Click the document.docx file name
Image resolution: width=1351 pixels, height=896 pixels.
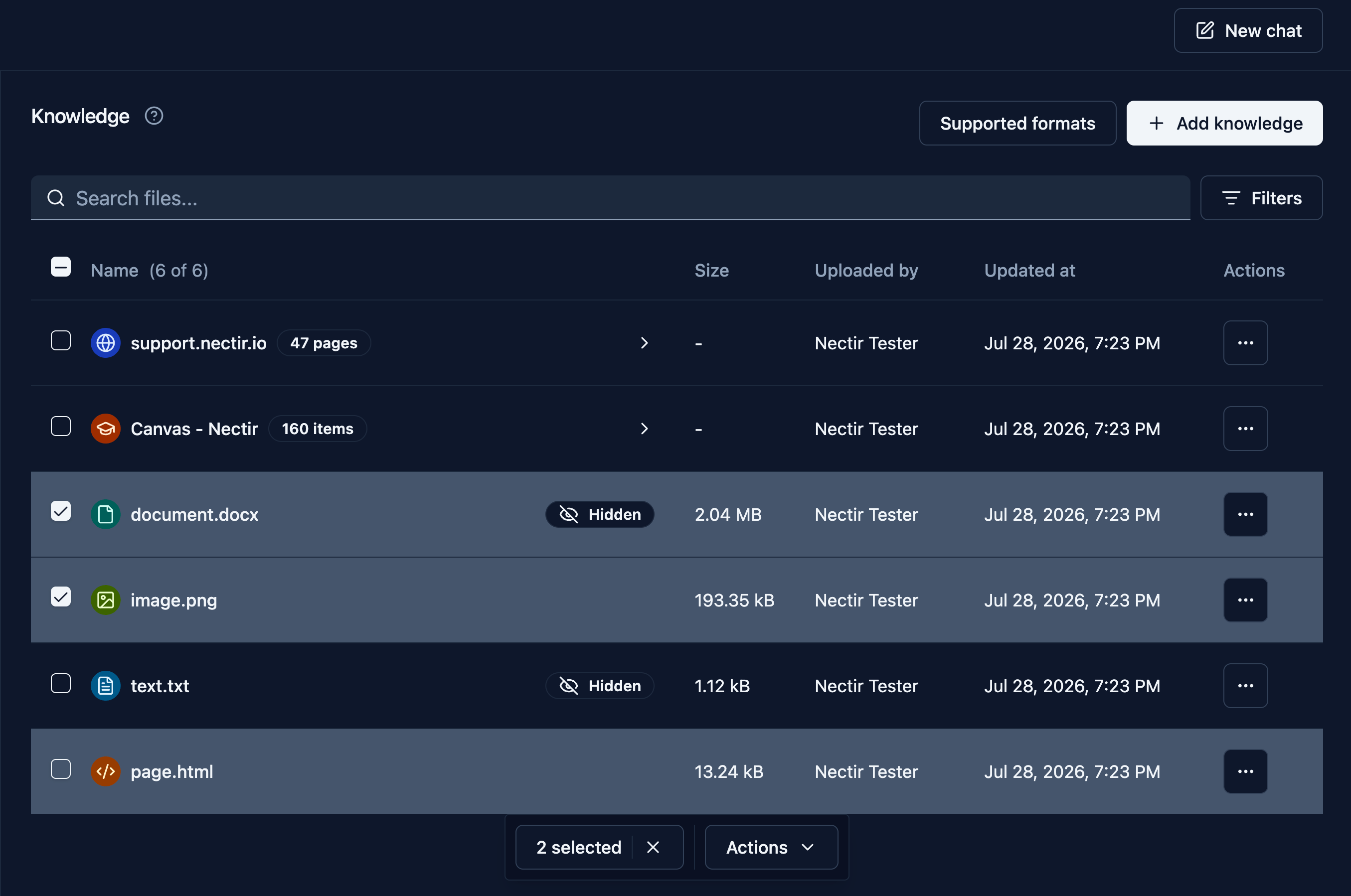(194, 514)
